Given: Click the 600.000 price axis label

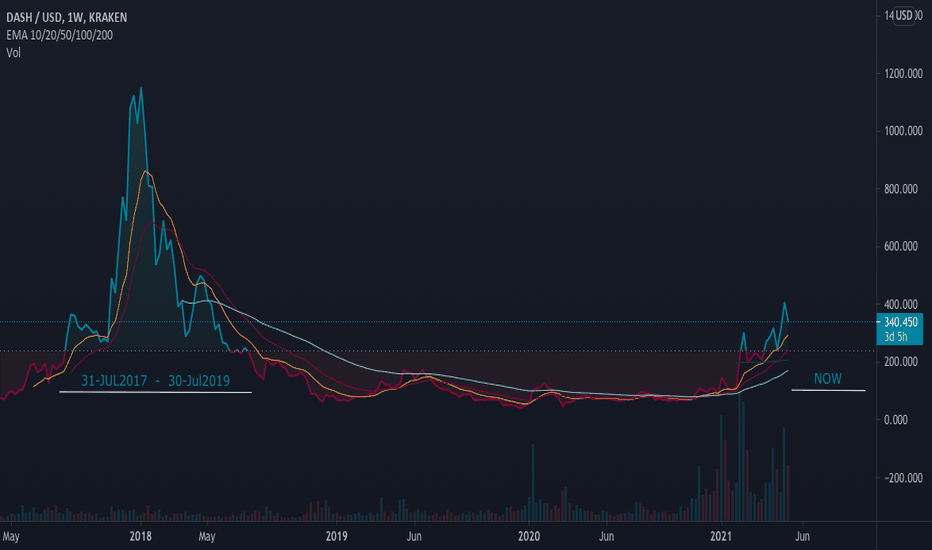Looking at the screenshot, I should tap(901, 246).
